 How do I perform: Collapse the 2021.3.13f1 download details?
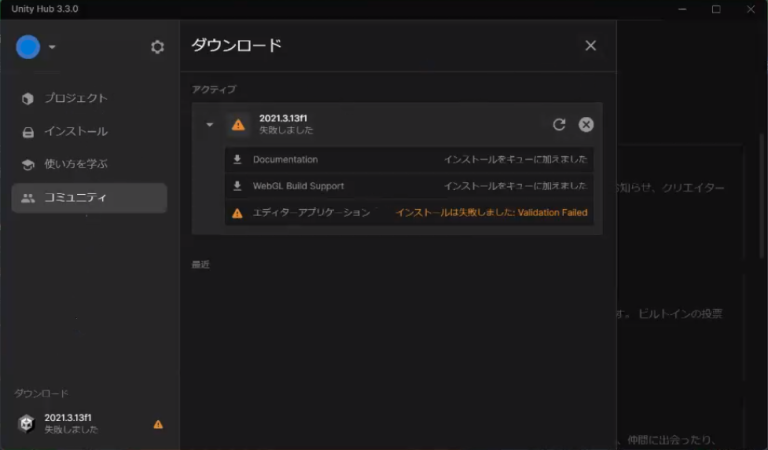(x=209, y=125)
